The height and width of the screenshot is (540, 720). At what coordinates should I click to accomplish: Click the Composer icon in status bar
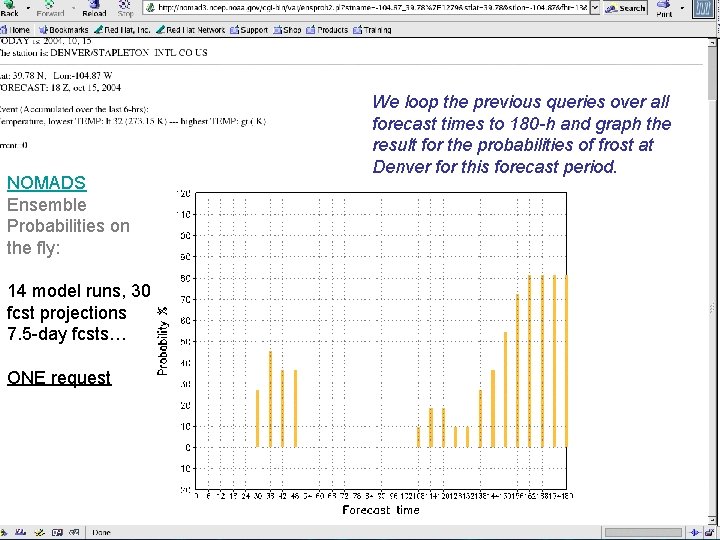pyautogui.click(x=39, y=533)
